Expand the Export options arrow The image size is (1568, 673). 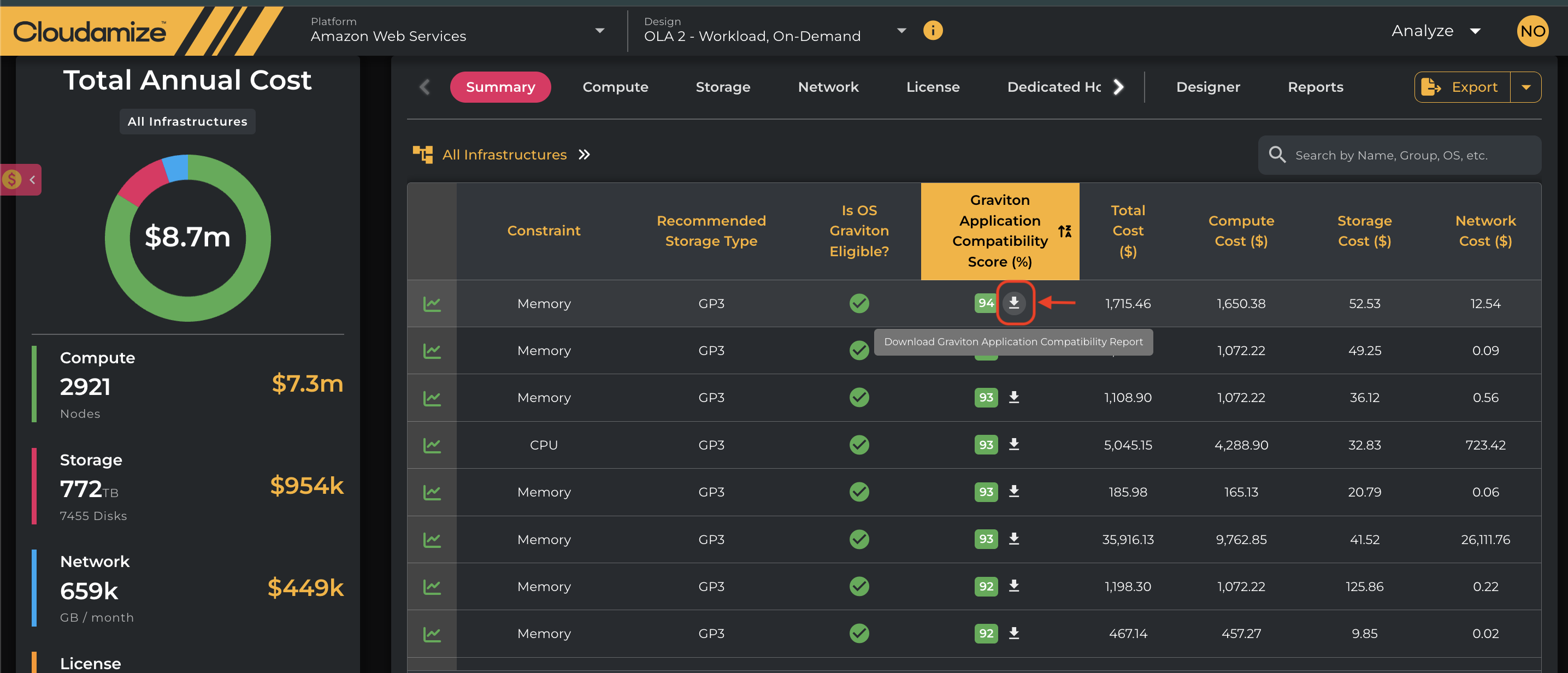1525,87
